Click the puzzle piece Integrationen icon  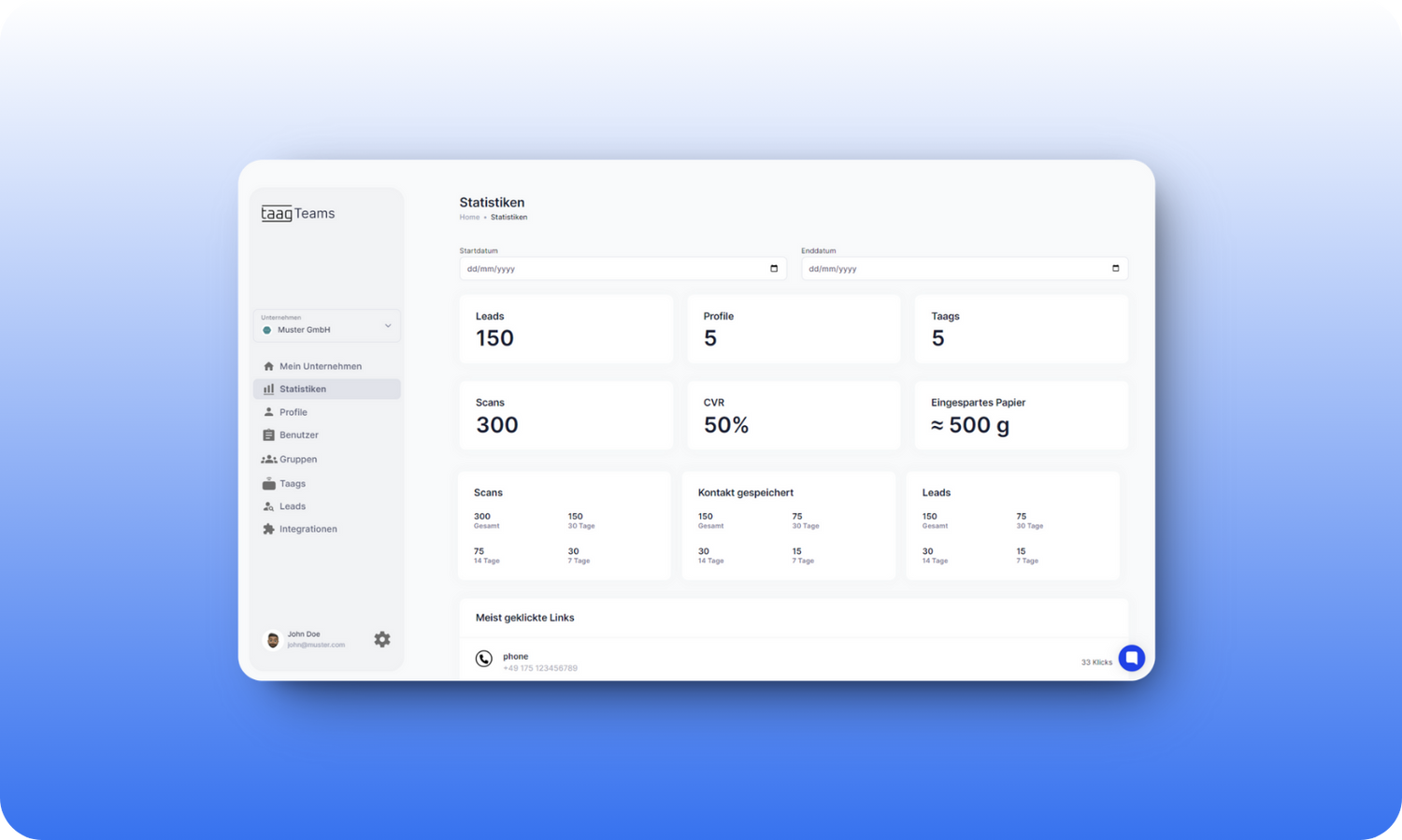(269, 529)
